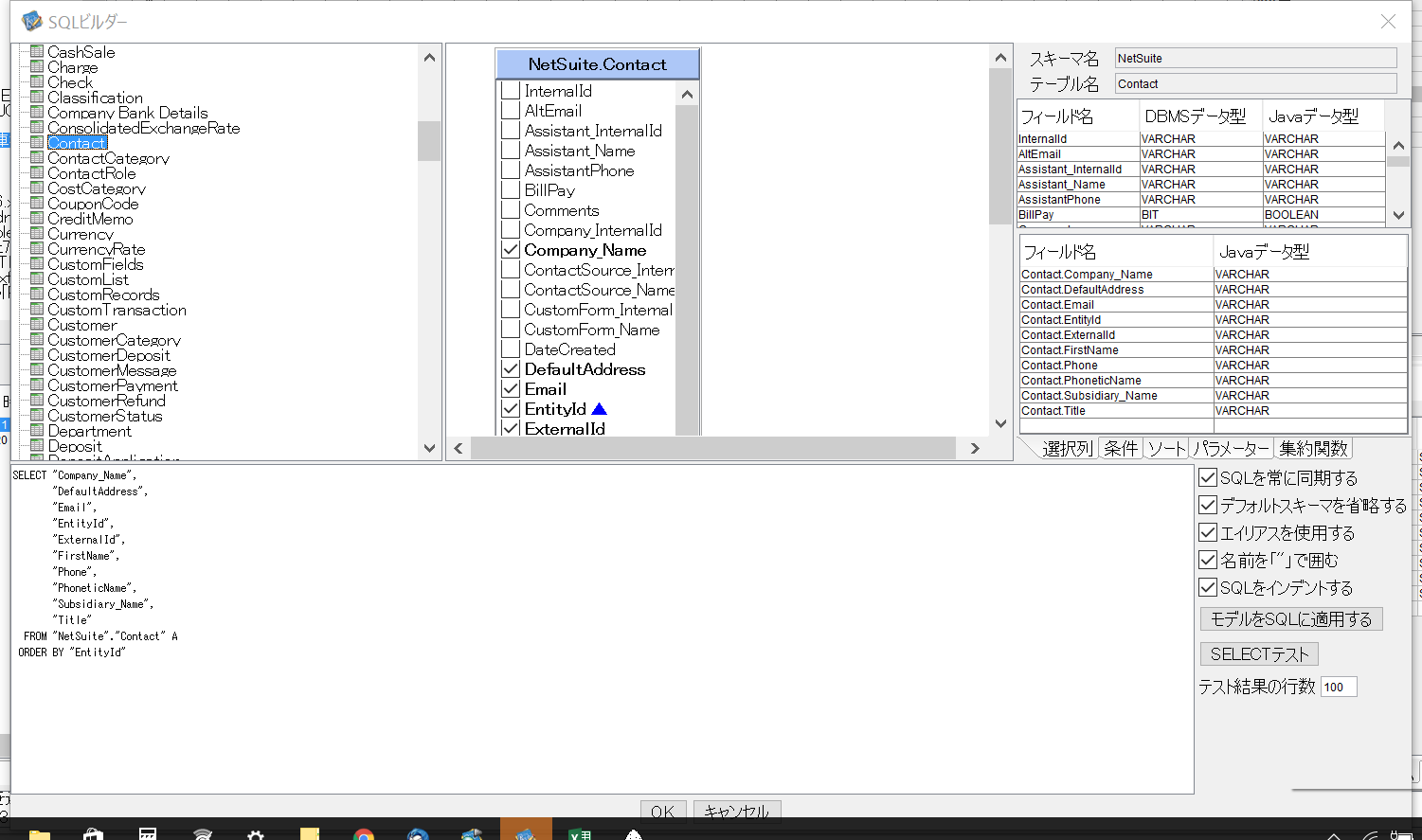Click the table icon beside CustomFields
The image size is (1422, 840).
(37, 263)
